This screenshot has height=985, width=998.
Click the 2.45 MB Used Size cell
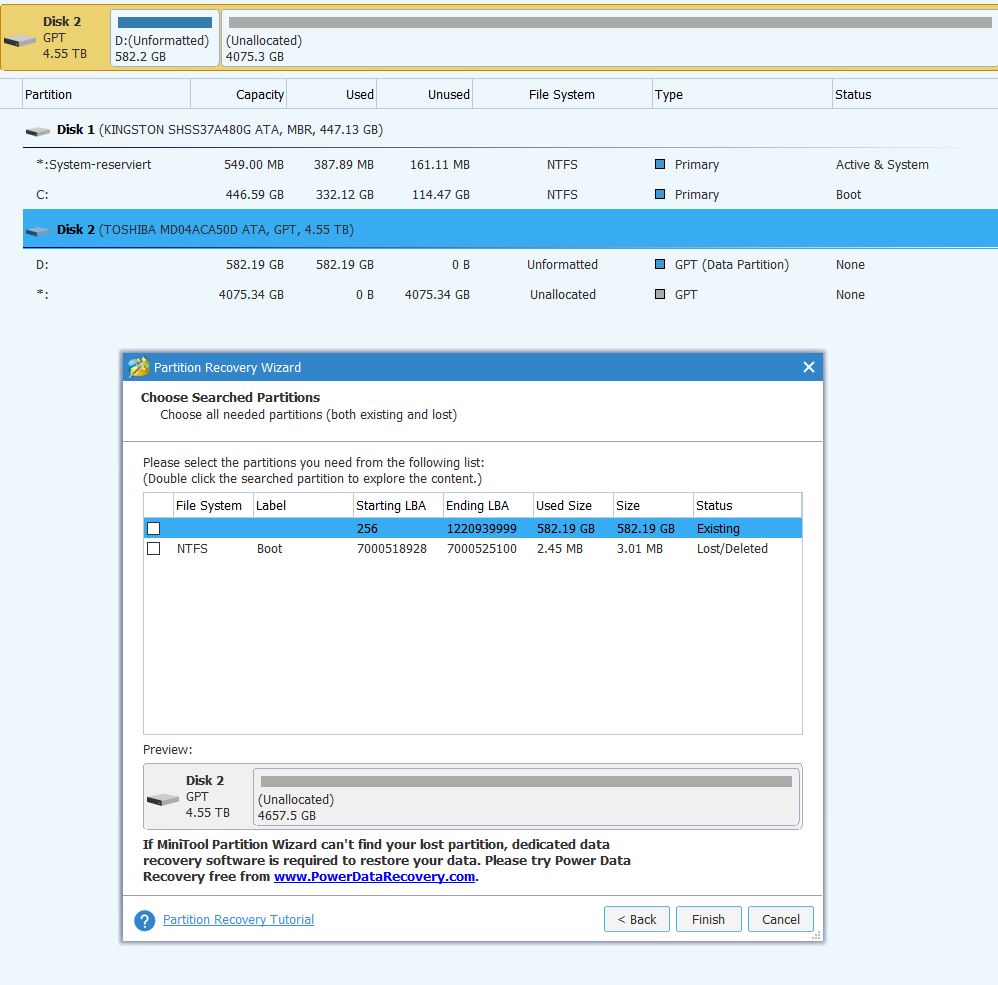[x=559, y=548]
